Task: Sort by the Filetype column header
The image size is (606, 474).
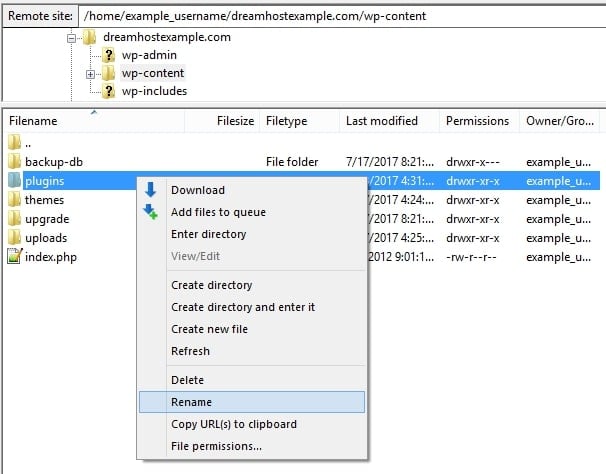Action: 300,121
